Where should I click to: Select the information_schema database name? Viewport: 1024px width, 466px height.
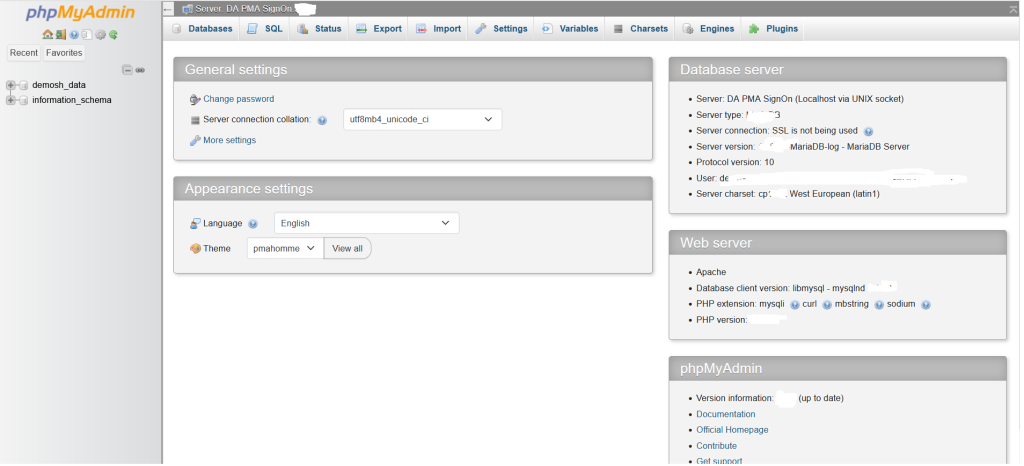(x=72, y=100)
